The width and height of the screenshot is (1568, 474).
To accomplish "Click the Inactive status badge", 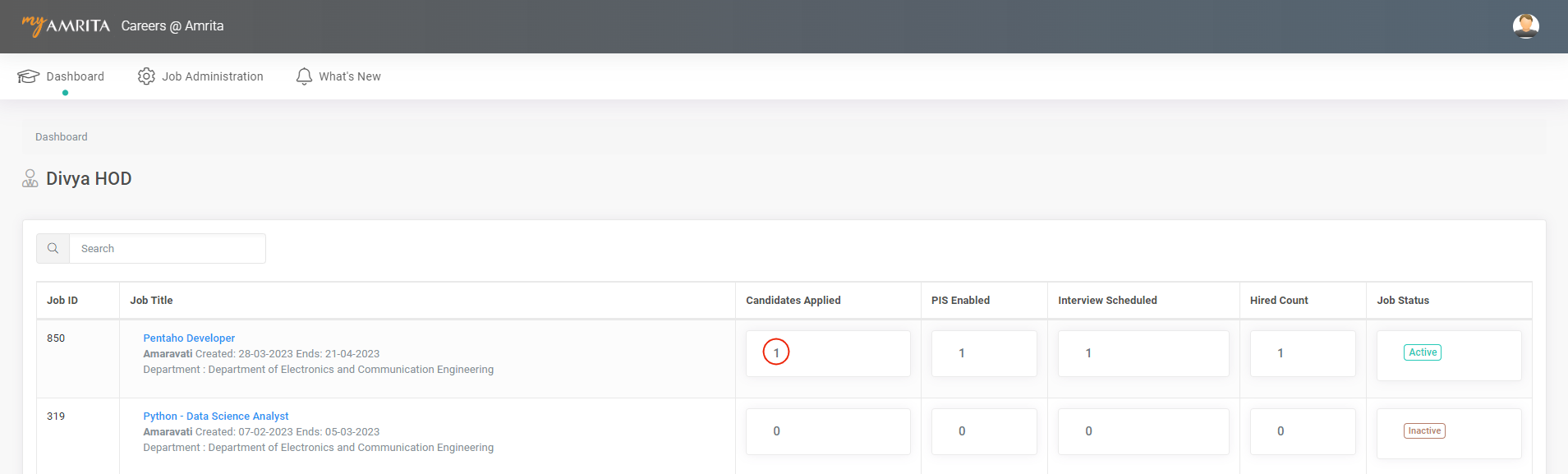I will 1424,430.
